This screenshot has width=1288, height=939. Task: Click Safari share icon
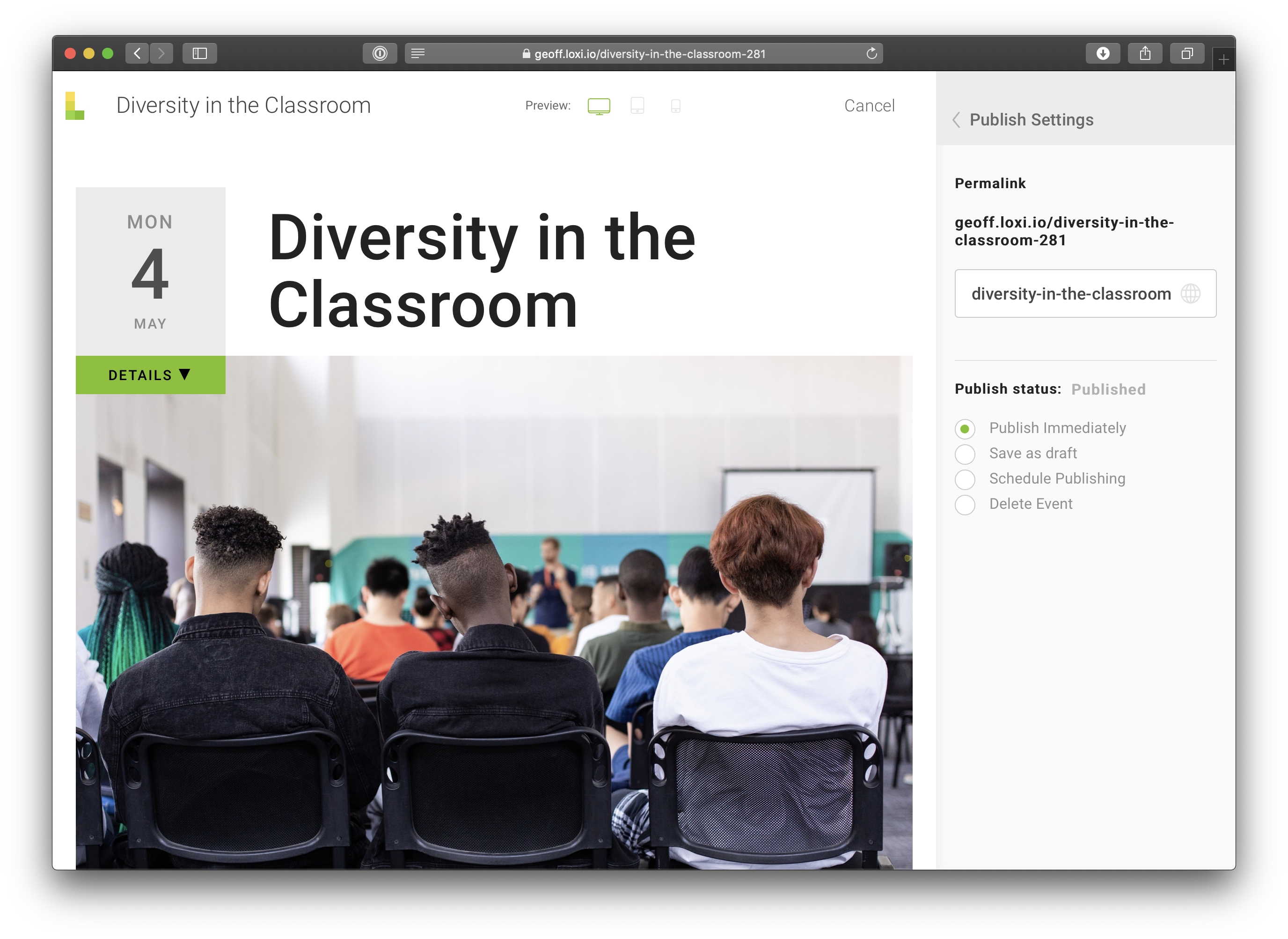[x=1145, y=53]
